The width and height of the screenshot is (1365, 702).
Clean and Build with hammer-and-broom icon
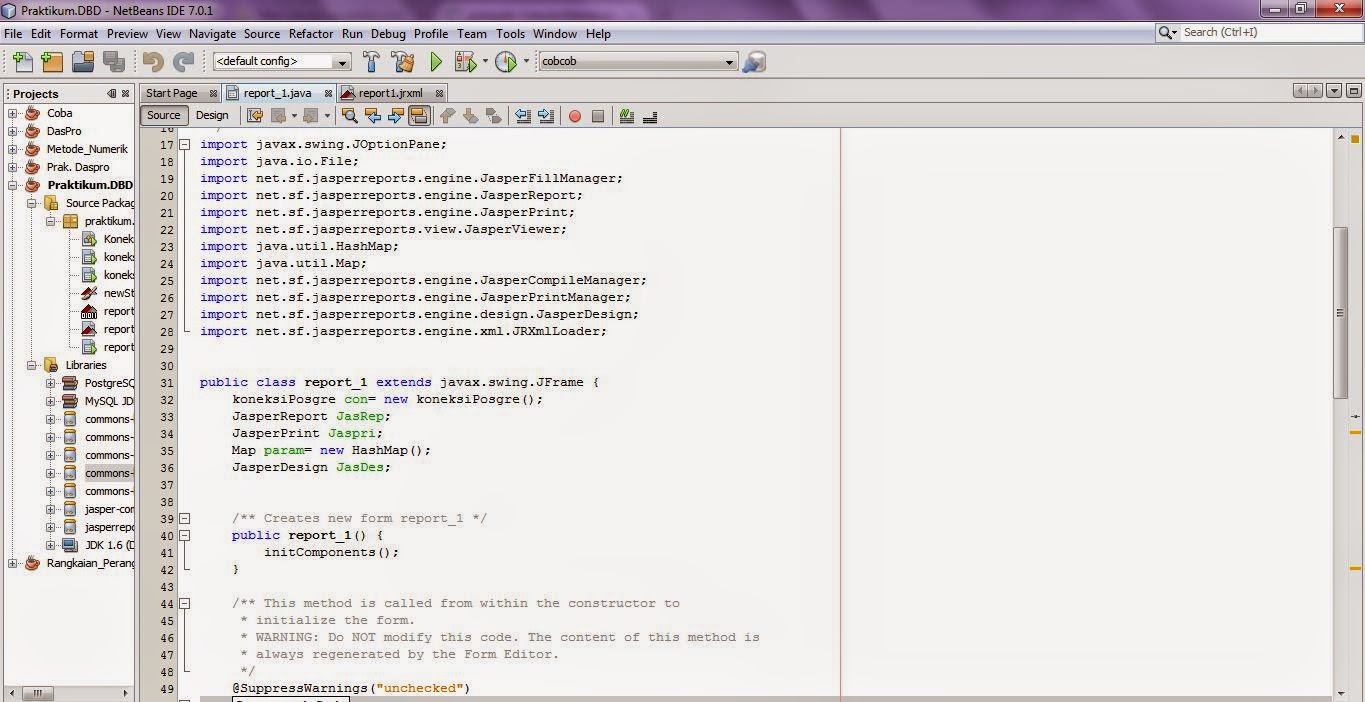(402, 61)
